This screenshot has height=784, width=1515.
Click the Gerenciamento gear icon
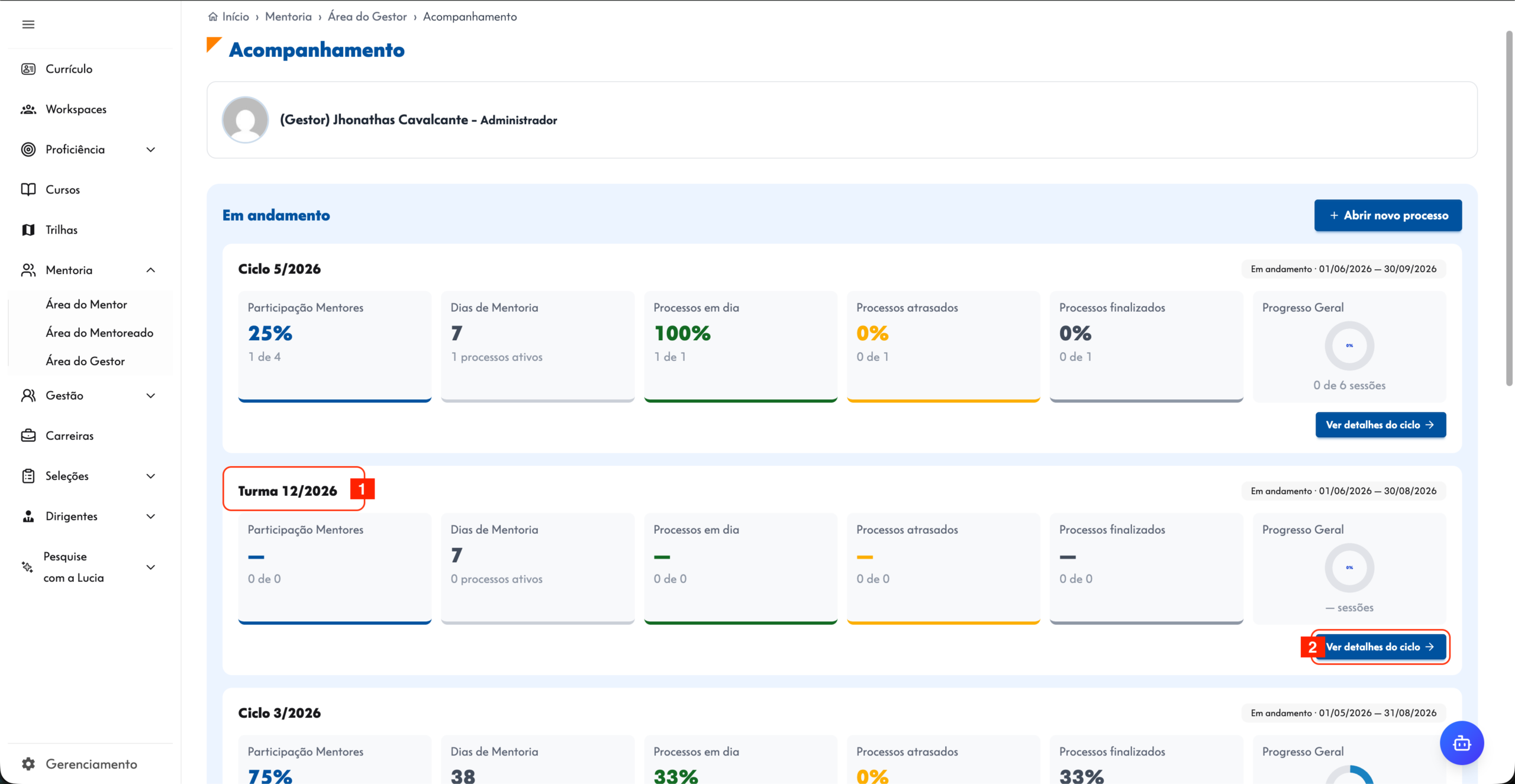pyautogui.click(x=28, y=764)
